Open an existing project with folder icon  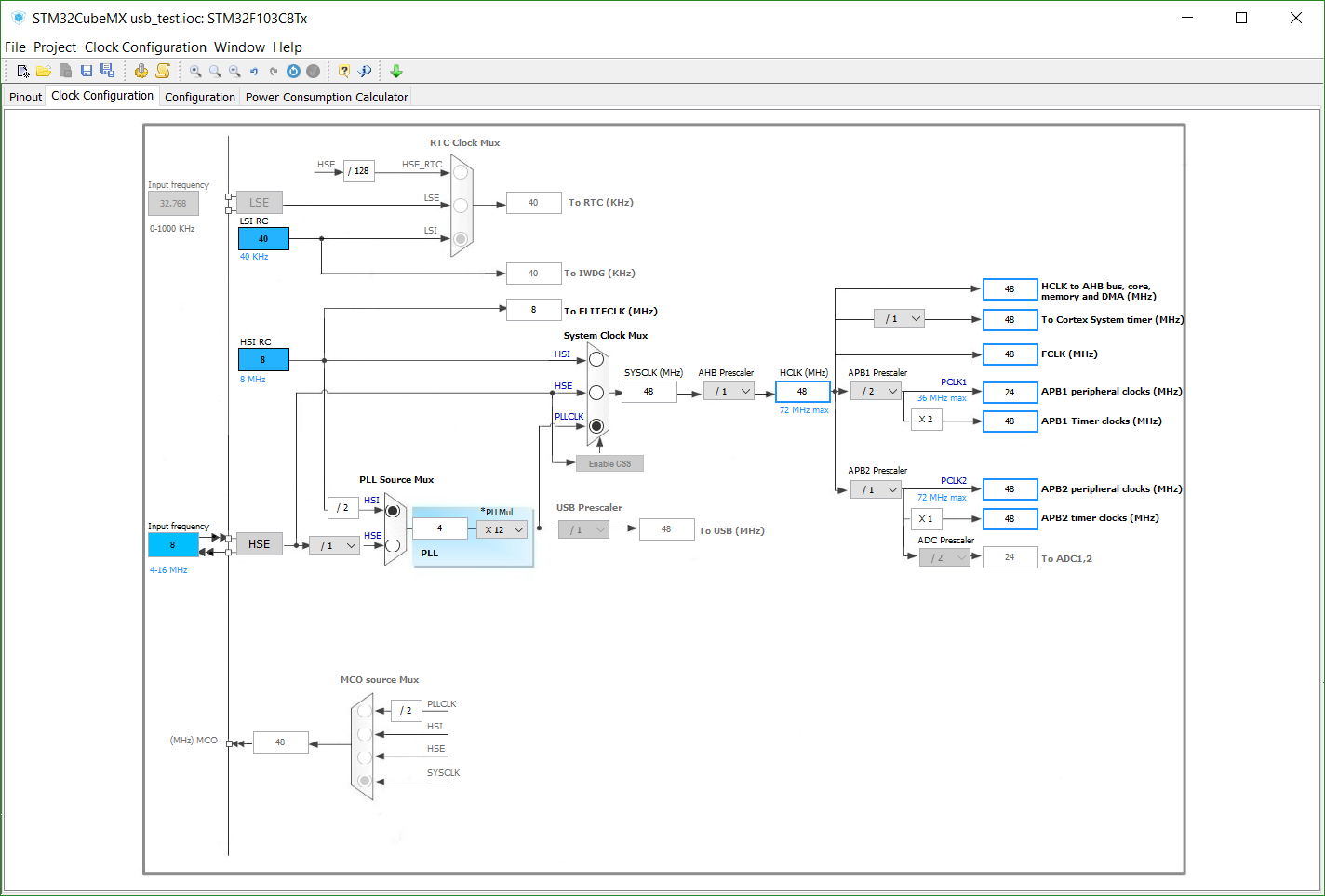point(44,71)
